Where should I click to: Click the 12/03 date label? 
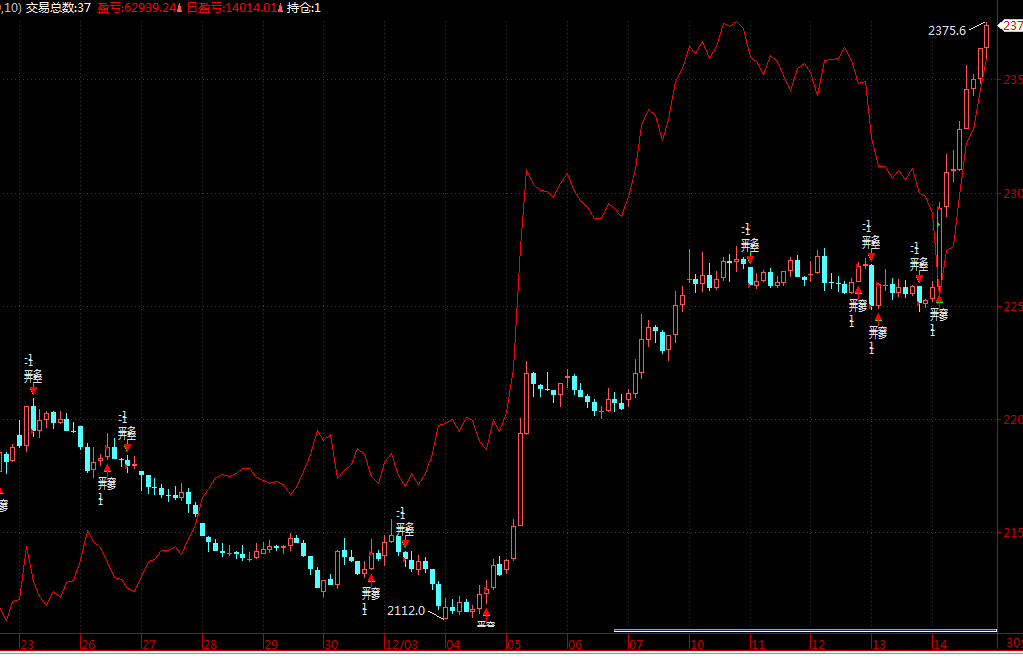[401, 645]
